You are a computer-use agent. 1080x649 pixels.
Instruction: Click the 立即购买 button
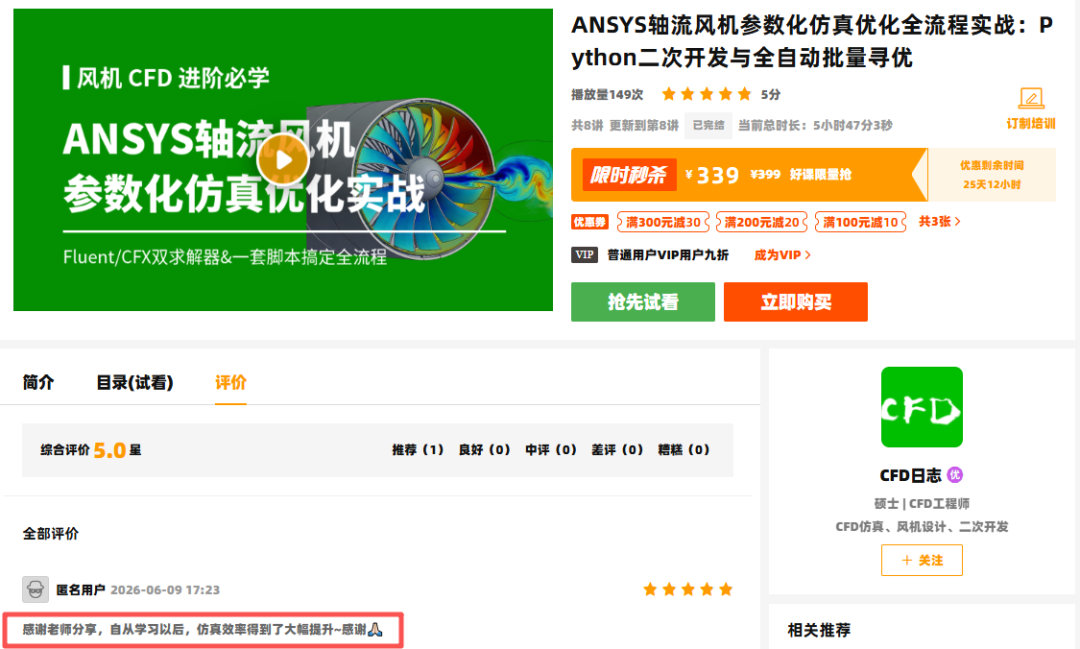[x=796, y=302]
